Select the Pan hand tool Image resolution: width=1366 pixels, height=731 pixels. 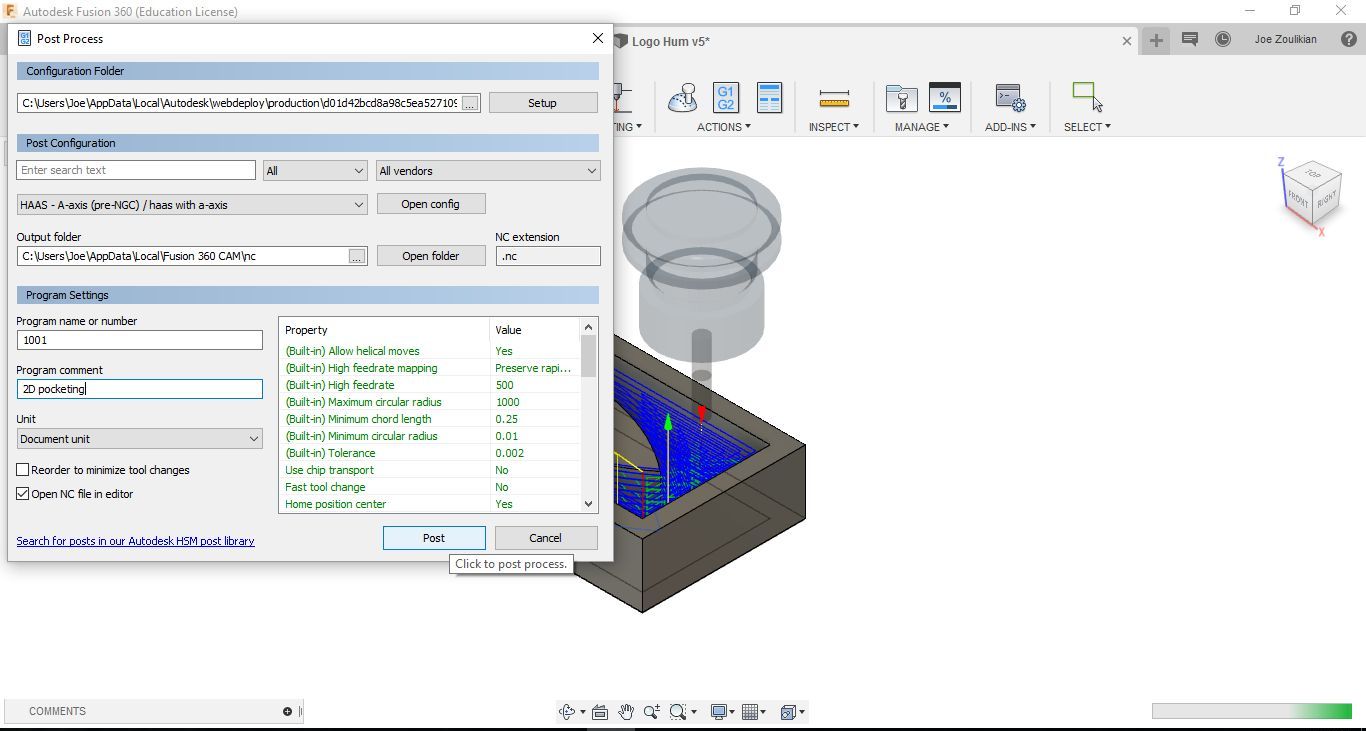[x=626, y=712]
